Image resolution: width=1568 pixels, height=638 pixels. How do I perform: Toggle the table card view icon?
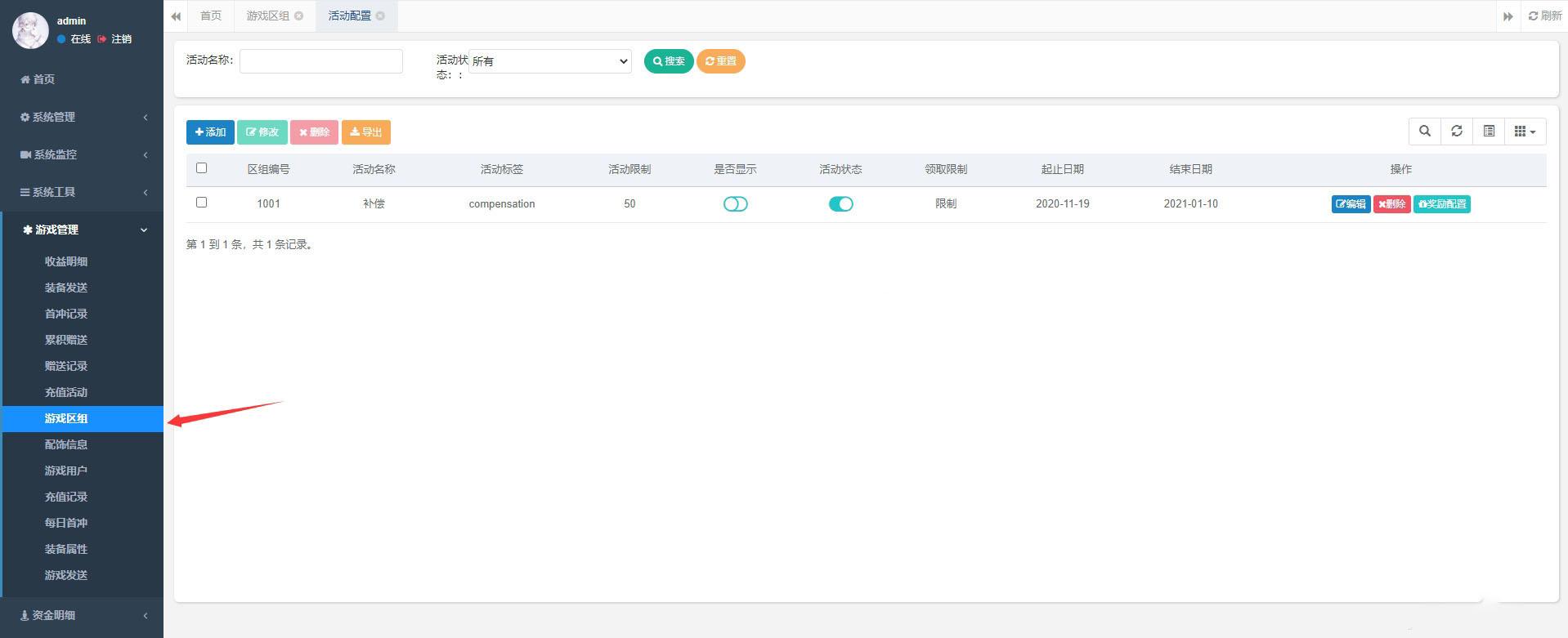1489,132
